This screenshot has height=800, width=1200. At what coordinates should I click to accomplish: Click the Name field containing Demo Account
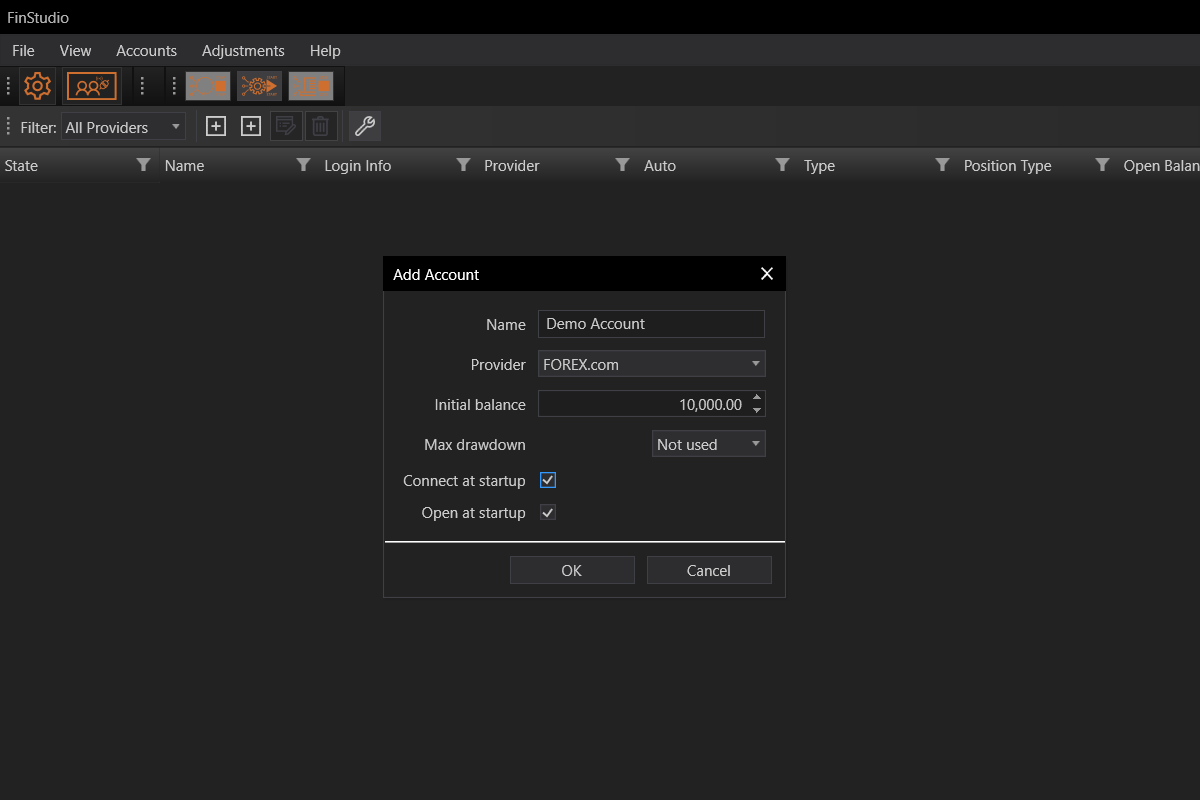tap(651, 324)
